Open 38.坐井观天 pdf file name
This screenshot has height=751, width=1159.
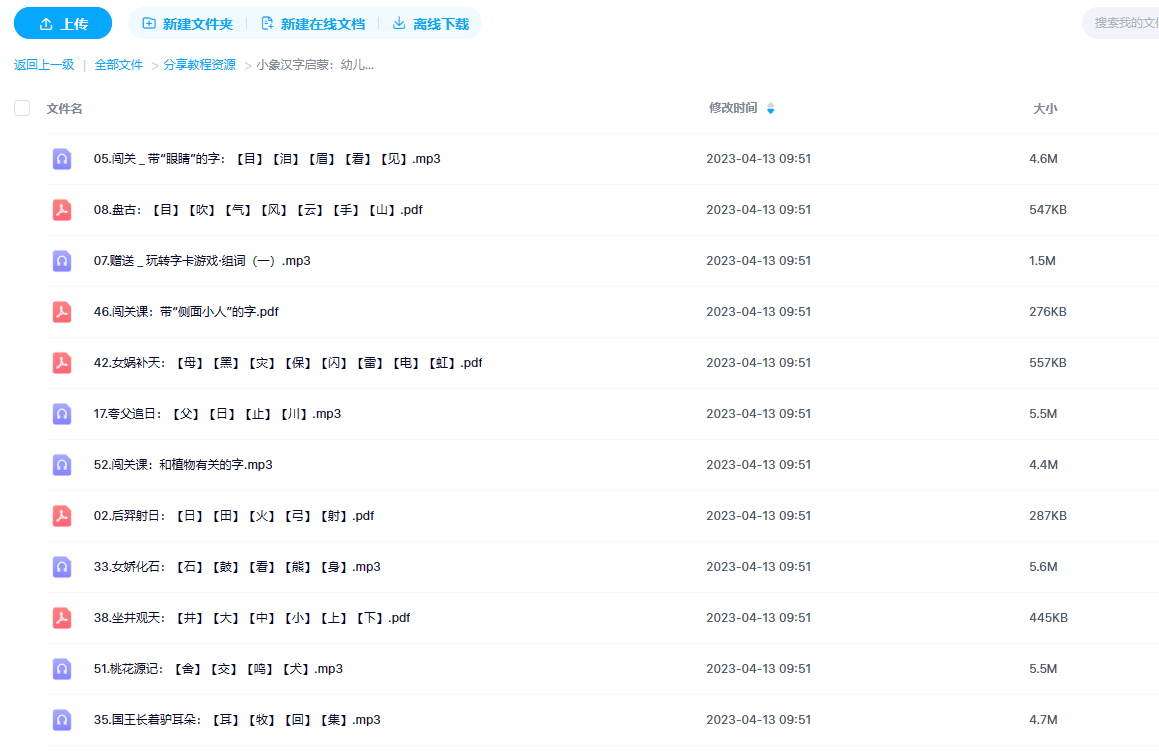[x=251, y=618]
